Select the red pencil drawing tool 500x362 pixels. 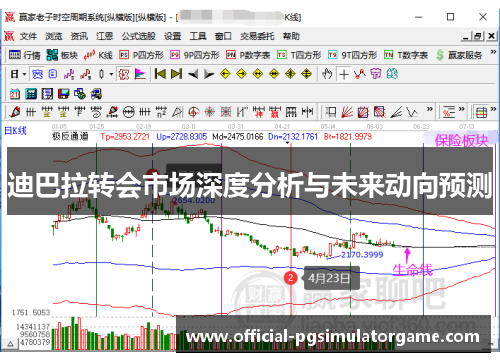coord(15,112)
